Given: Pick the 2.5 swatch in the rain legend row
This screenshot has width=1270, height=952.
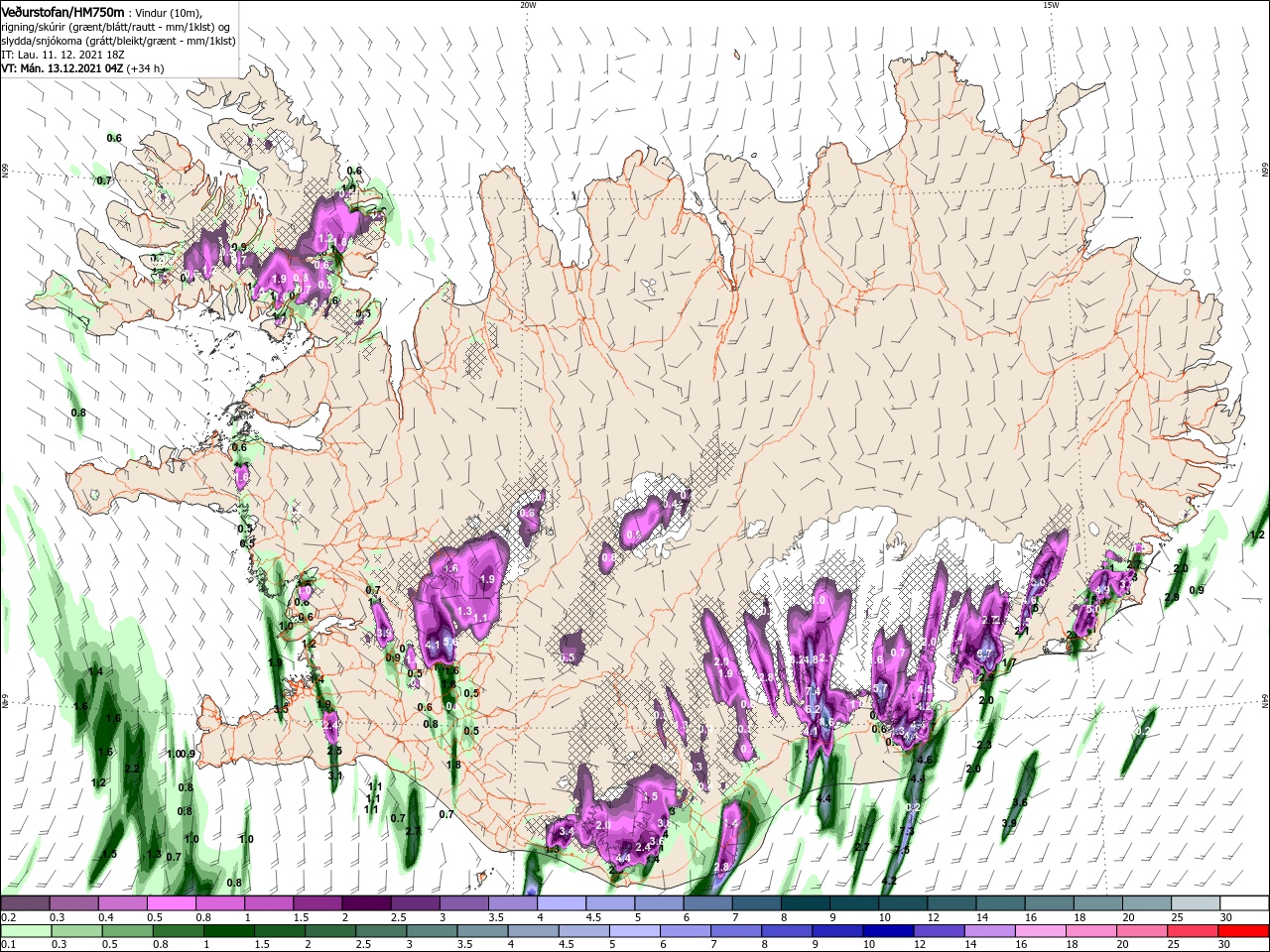Looking at the screenshot, I should click(381, 931).
